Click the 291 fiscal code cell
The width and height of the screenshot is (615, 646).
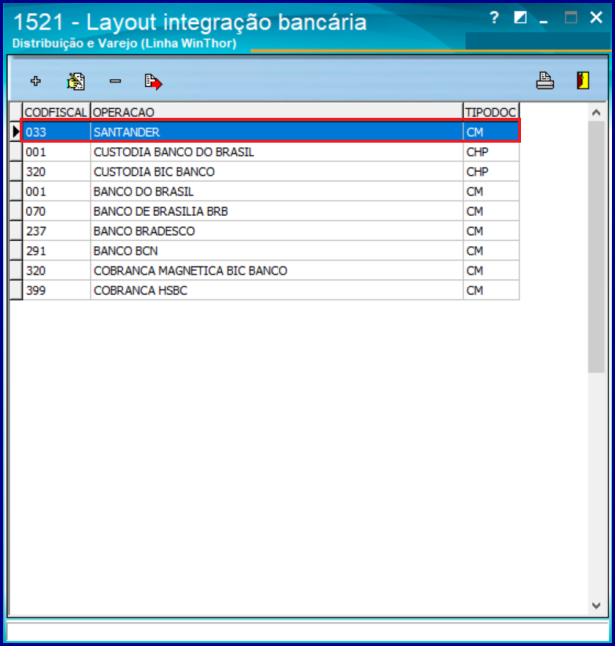point(56,251)
